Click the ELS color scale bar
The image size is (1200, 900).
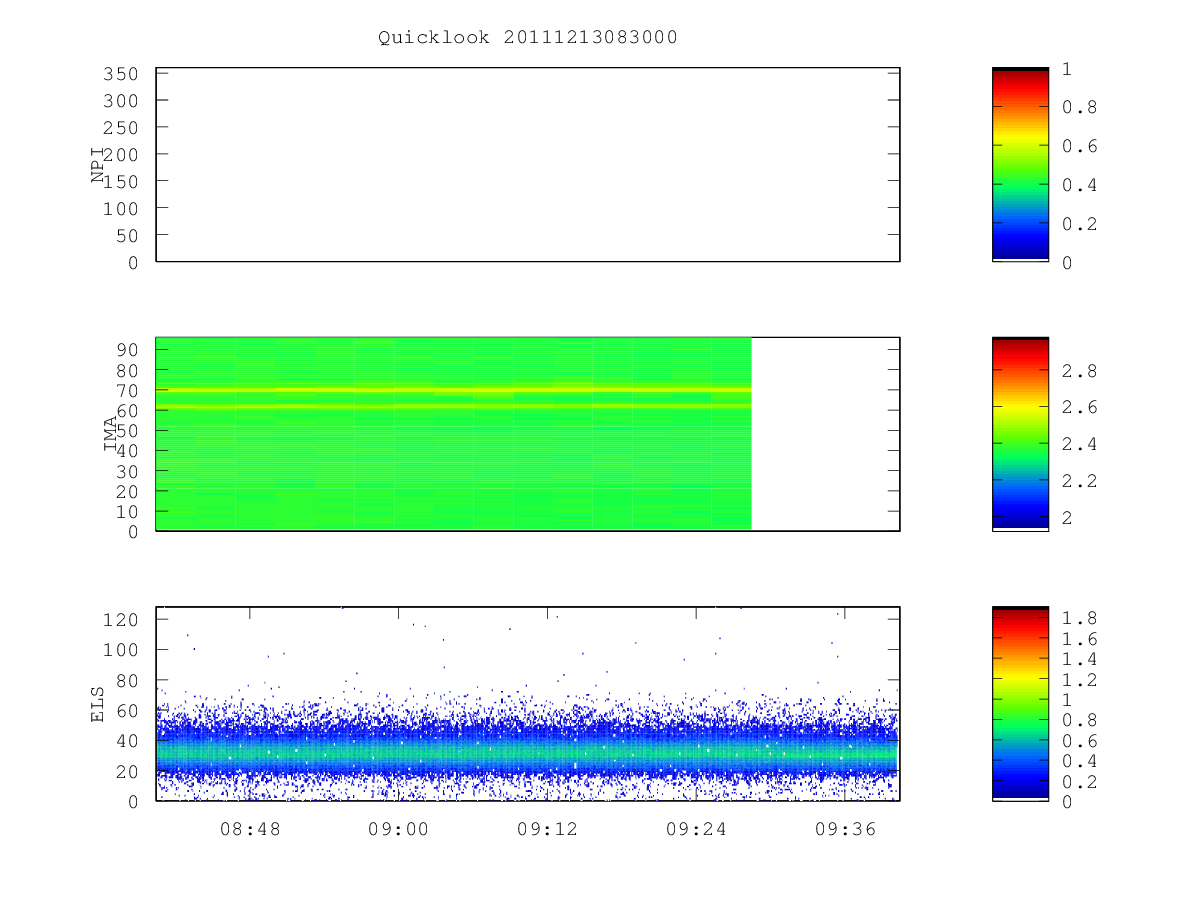point(1020,704)
